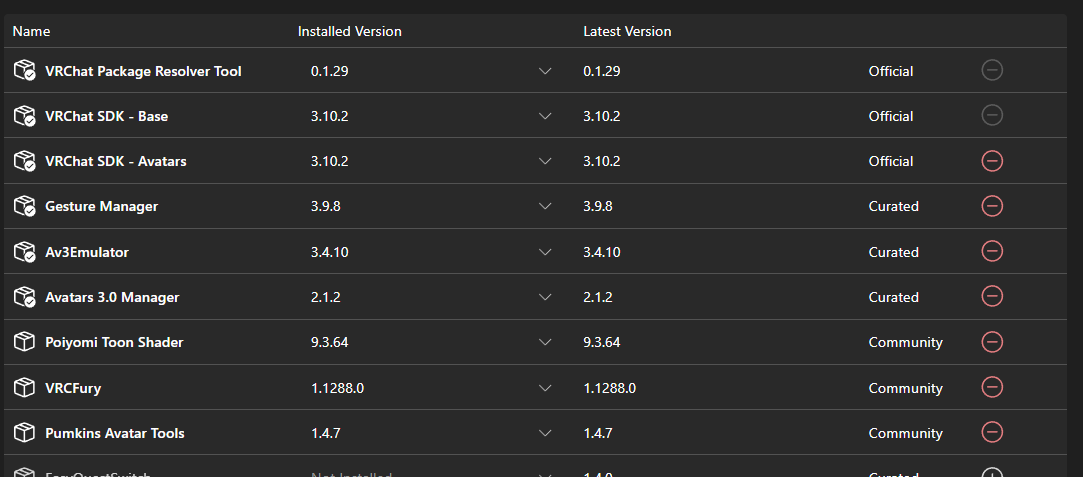Remove the VRChat SDK - Avatars package
1083x477 pixels.
992,161
